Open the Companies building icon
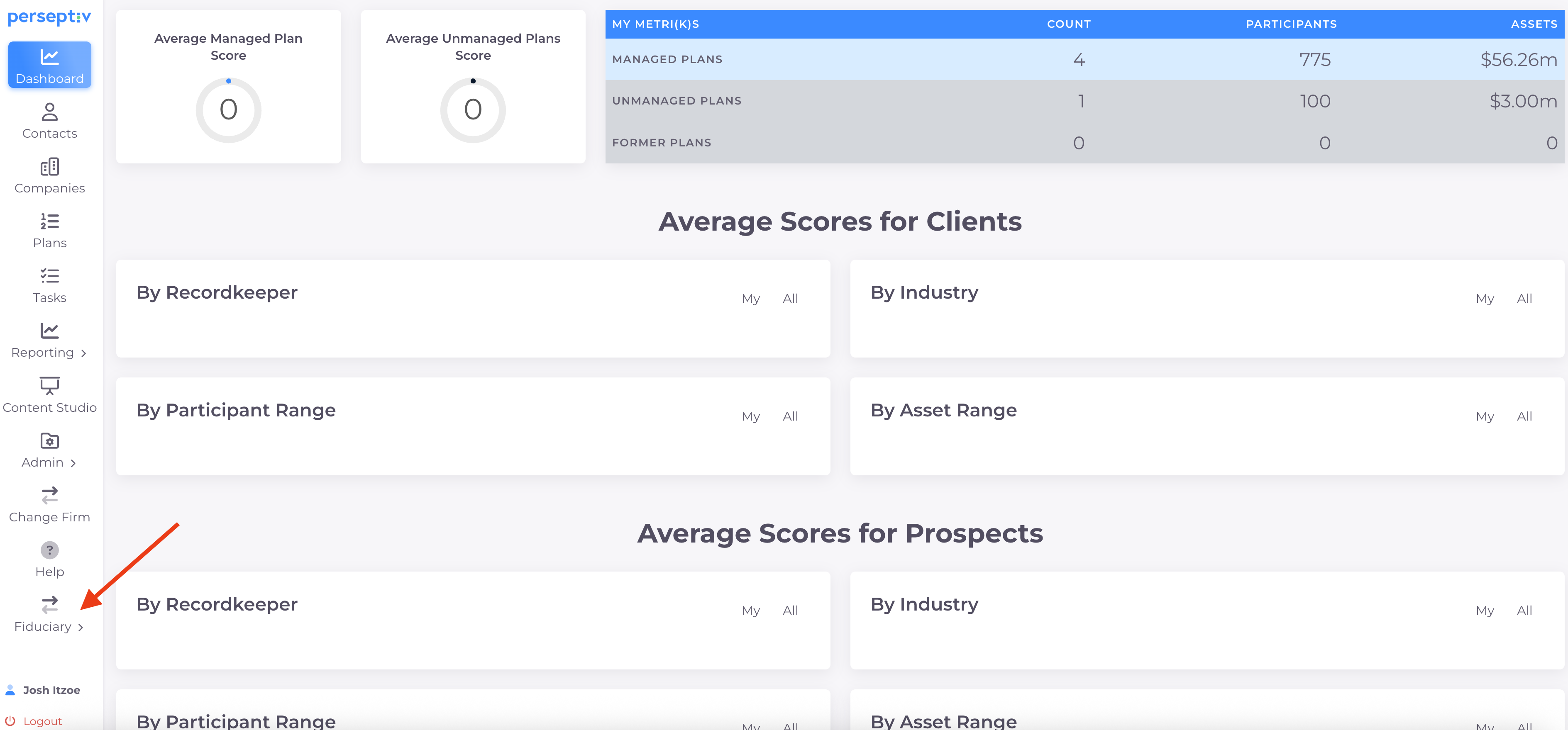 point(49,167)
